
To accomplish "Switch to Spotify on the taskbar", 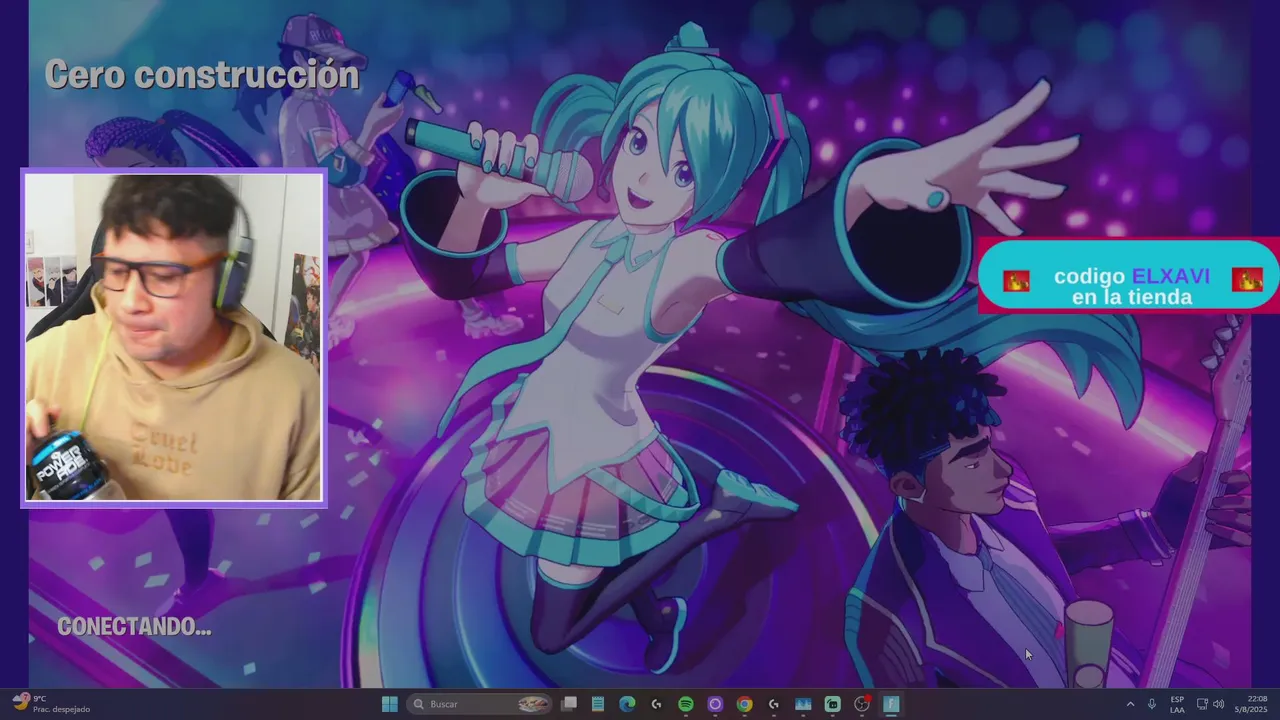I will pyautogui.click(x=686, y=704).
